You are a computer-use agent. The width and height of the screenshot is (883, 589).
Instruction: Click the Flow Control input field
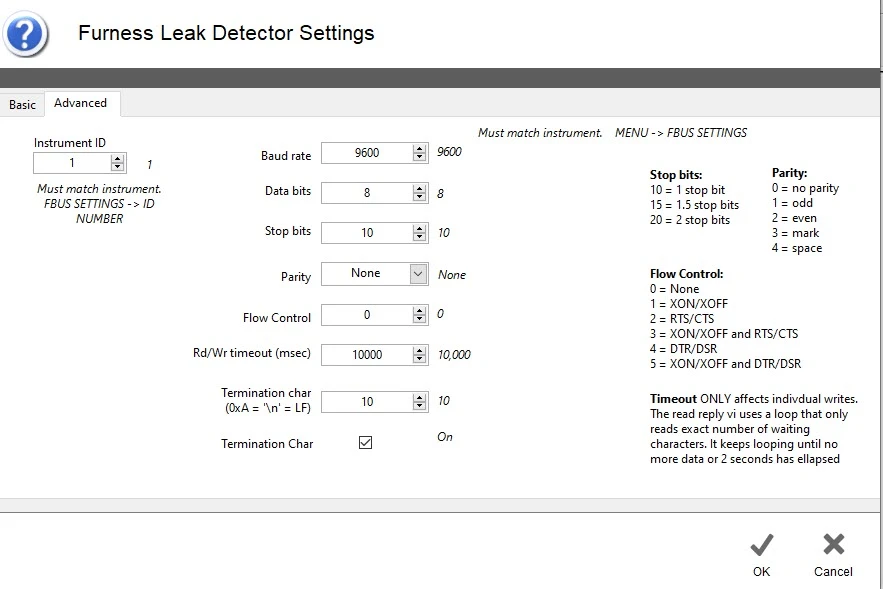click(x=366, y=315)
